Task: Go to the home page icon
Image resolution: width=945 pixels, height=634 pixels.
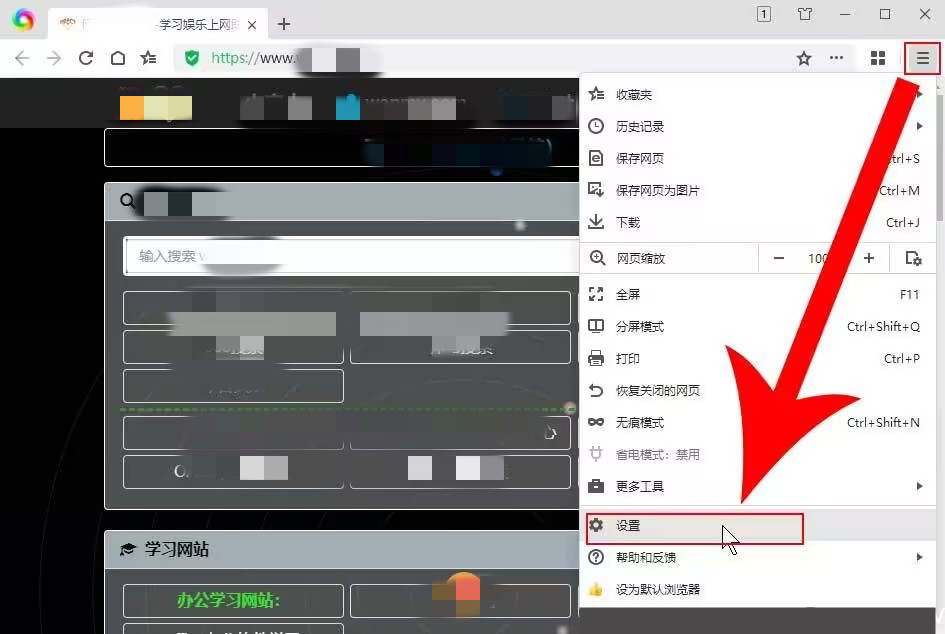Action: click(118, 58)
